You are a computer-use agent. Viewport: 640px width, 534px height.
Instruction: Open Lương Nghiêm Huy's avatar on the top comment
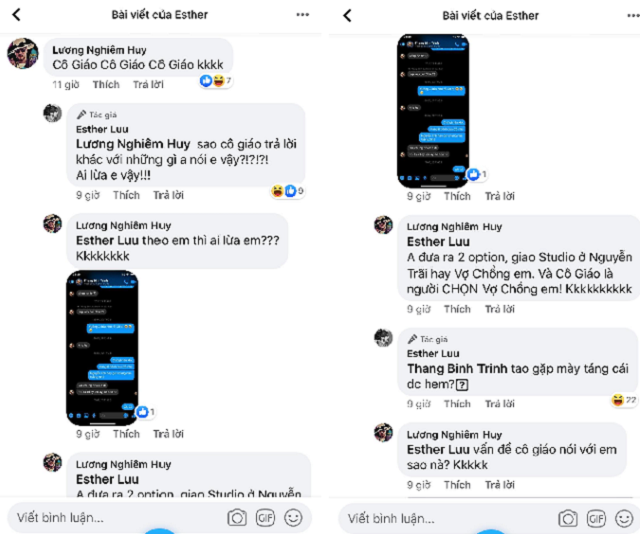[x=23, y=53]
